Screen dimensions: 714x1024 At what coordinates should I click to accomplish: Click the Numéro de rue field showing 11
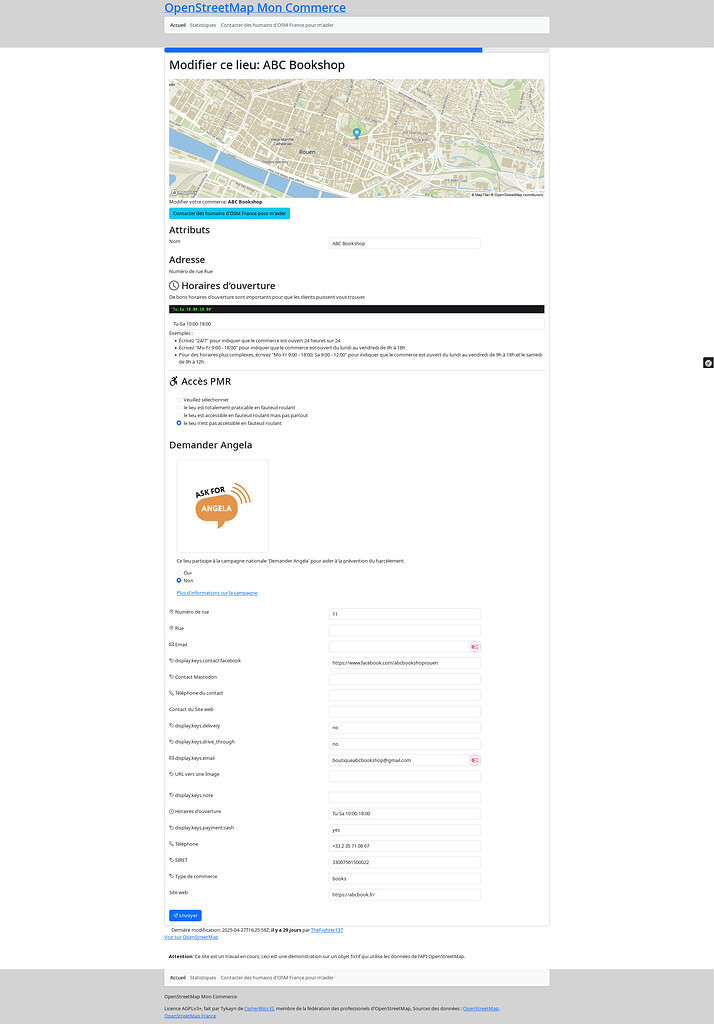(404, 614)
